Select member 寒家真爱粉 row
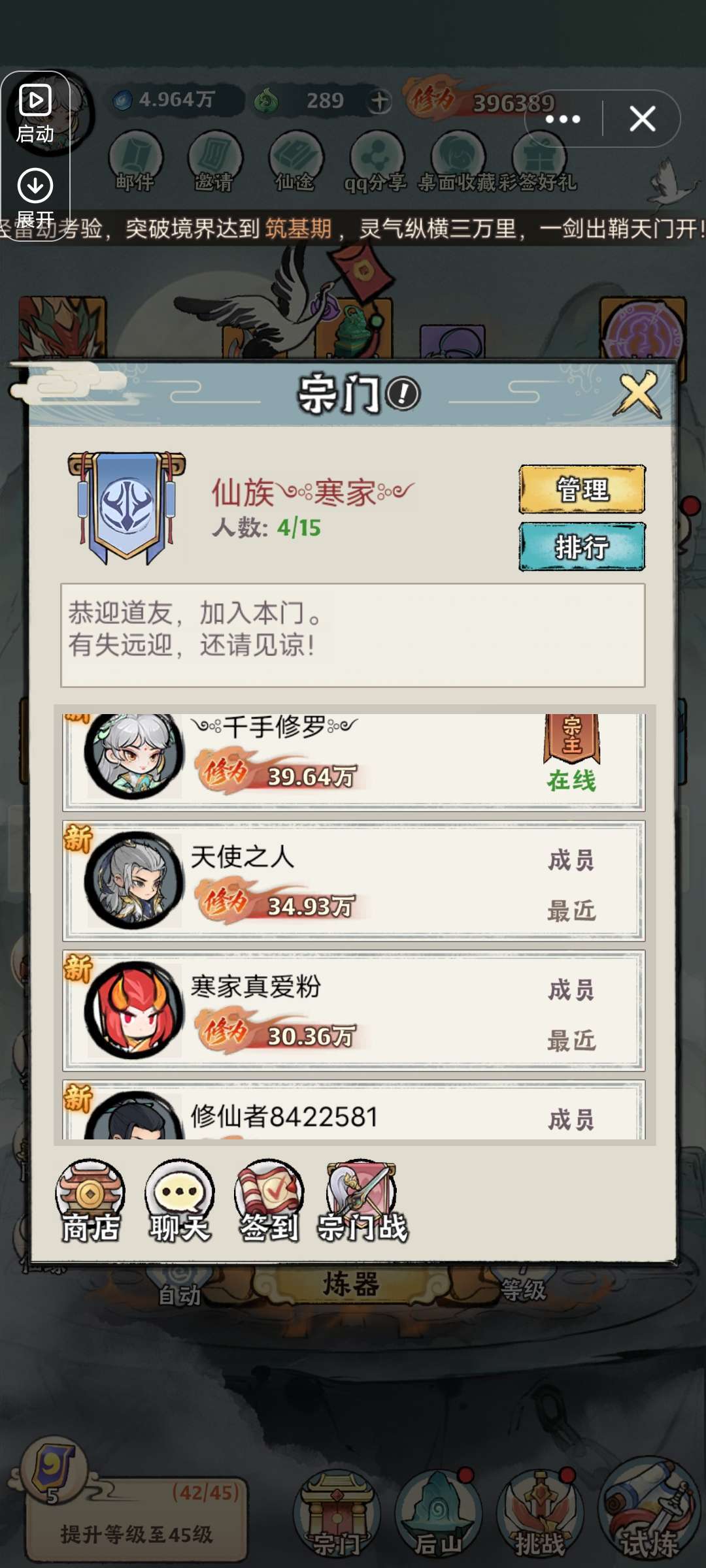This screenshot has height=1568, width=706. (354, 1011)
